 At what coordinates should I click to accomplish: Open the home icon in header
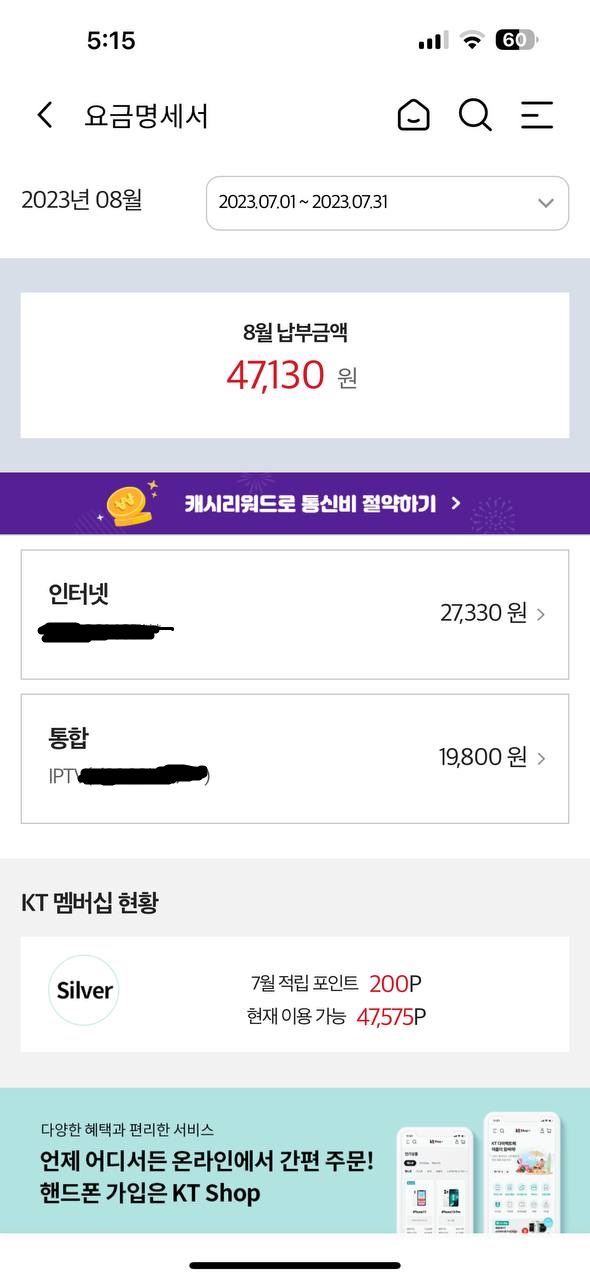[x=413, y=115]
